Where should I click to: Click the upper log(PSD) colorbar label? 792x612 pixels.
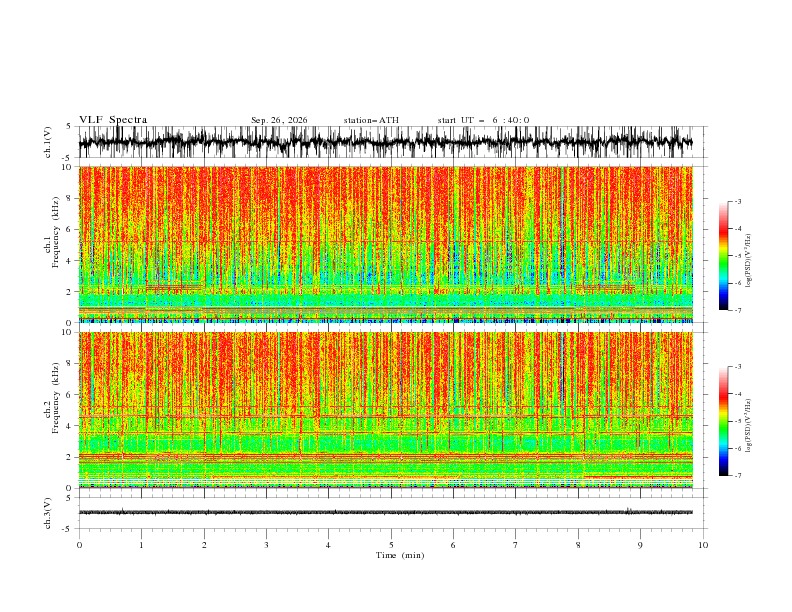coord(749,261)
